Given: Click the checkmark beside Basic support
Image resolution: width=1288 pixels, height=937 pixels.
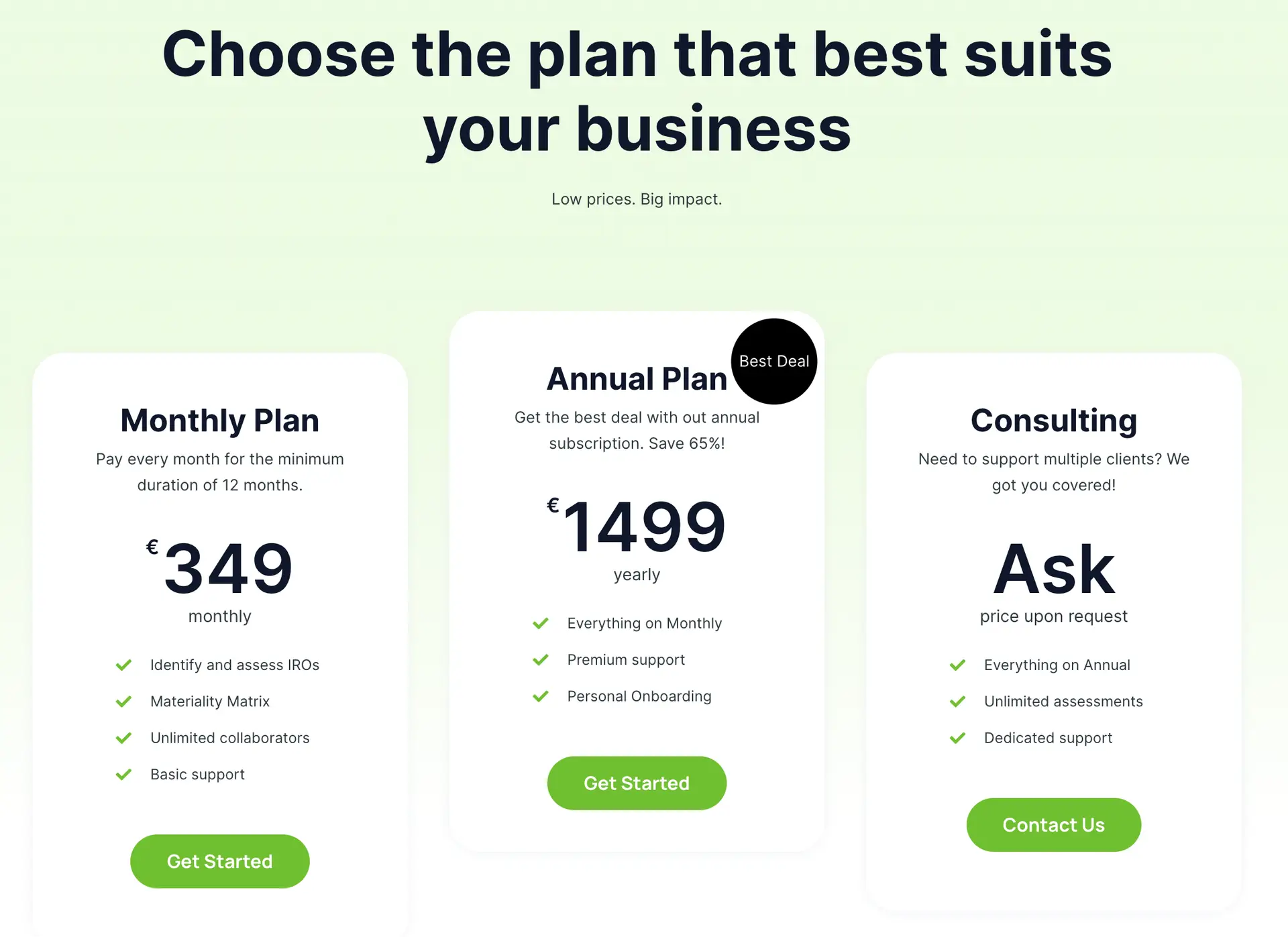Looking at the screenshot, I should tap(124, 775).
